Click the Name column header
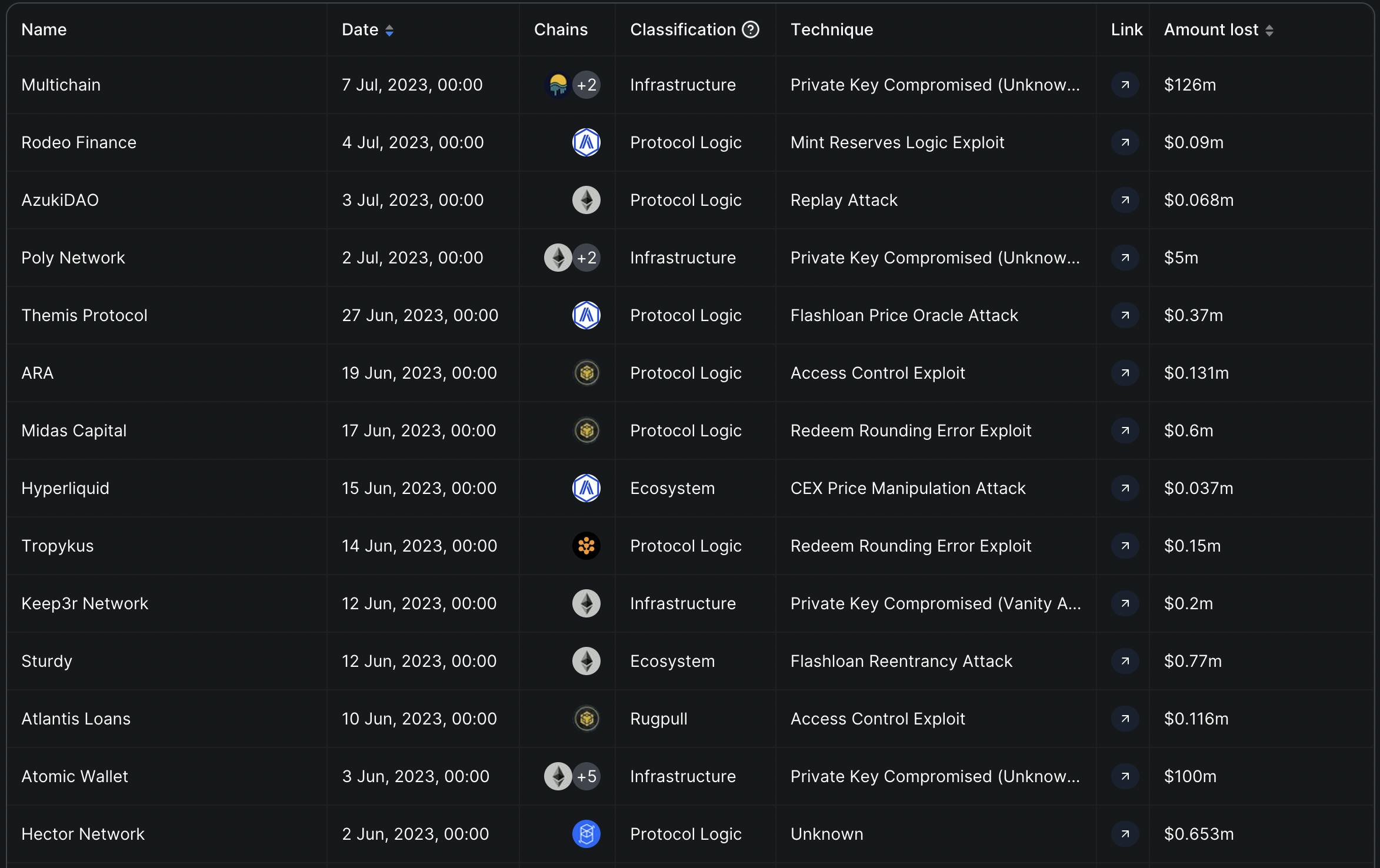Screen dimensions: 1380x868 click(44, 29)
